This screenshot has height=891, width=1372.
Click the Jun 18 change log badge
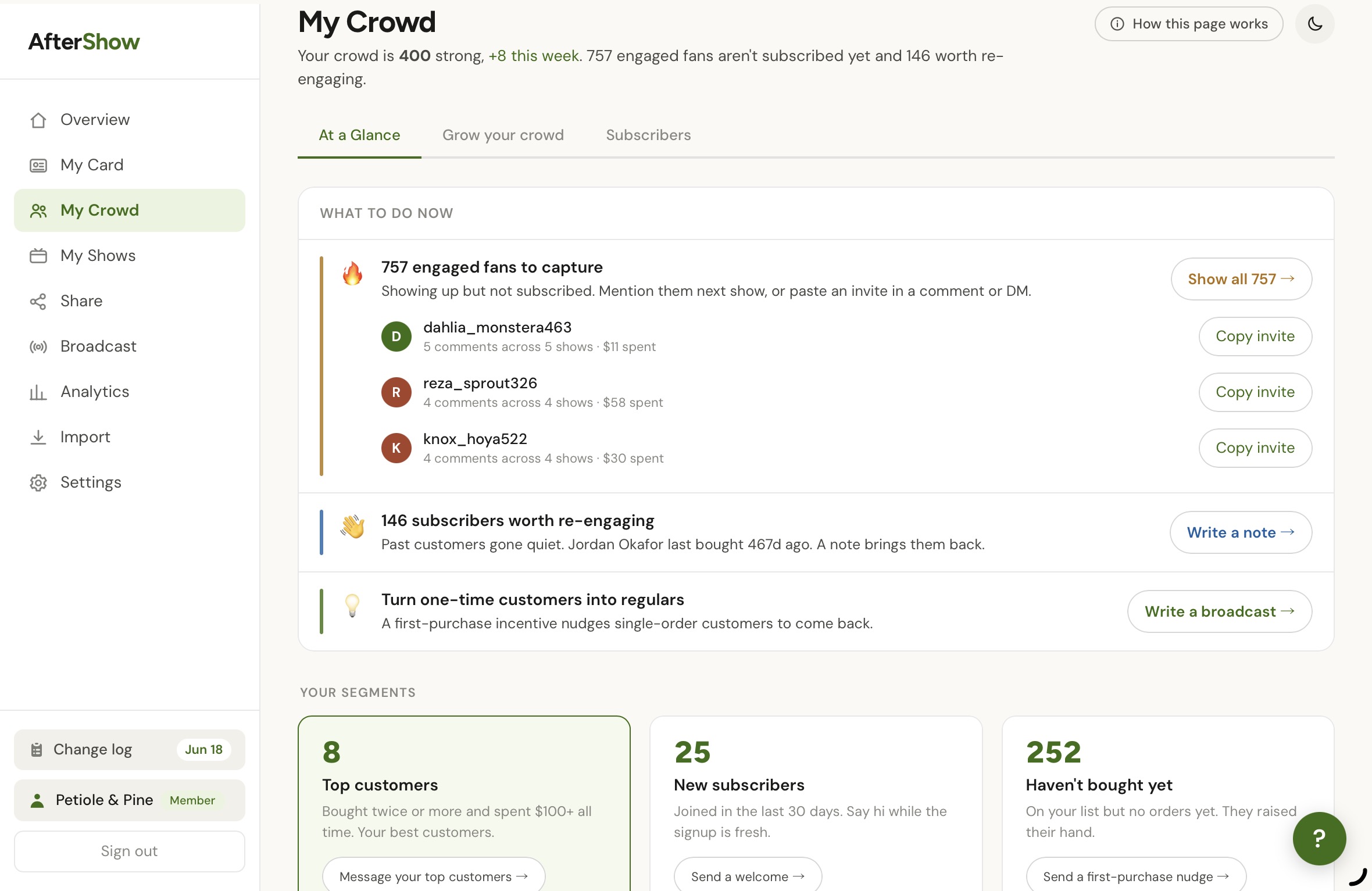pyautogui.click(x=203, y=750)
